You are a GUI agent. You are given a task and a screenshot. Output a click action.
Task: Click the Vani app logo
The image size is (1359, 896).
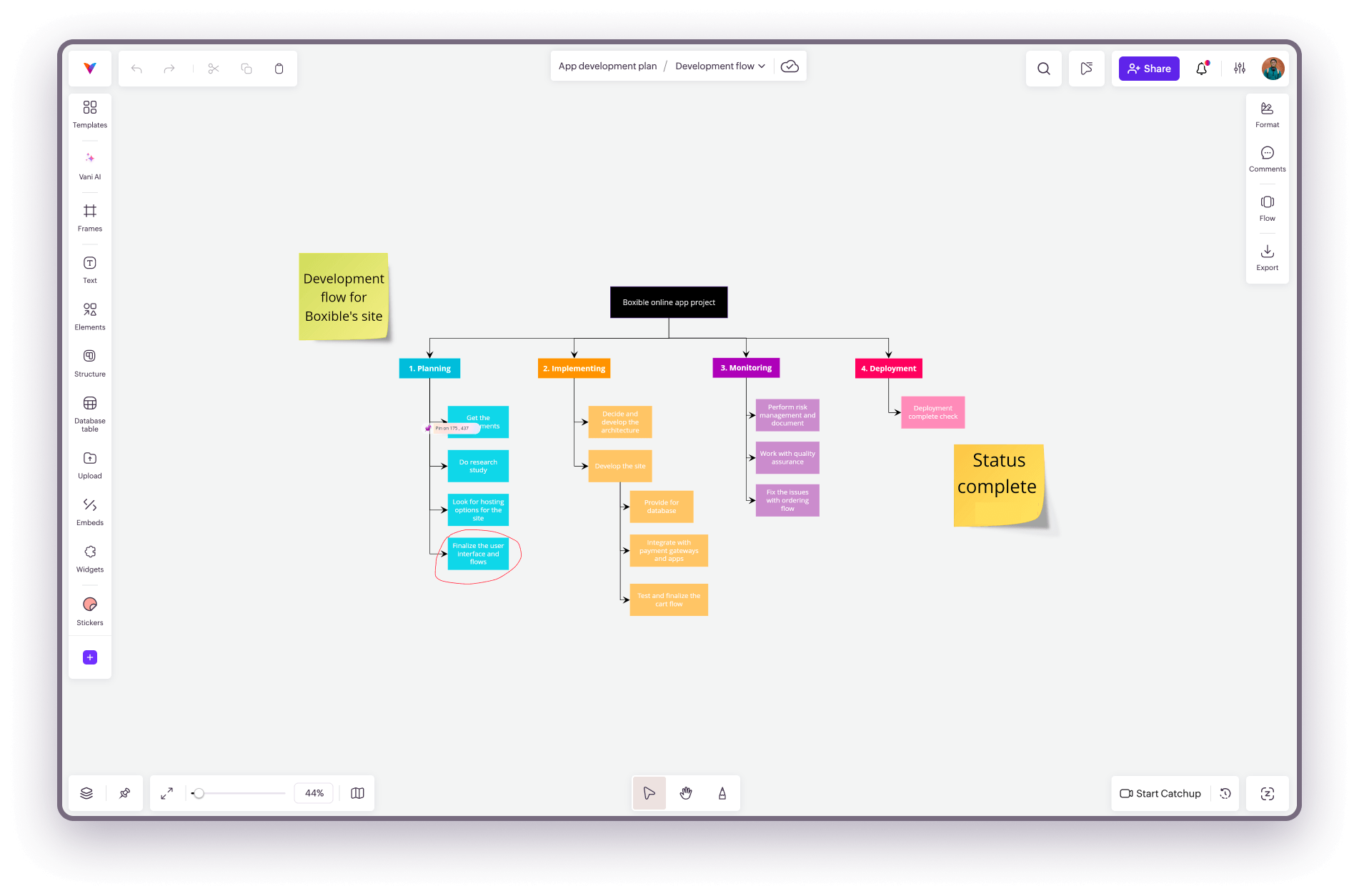tap(90, 69)
